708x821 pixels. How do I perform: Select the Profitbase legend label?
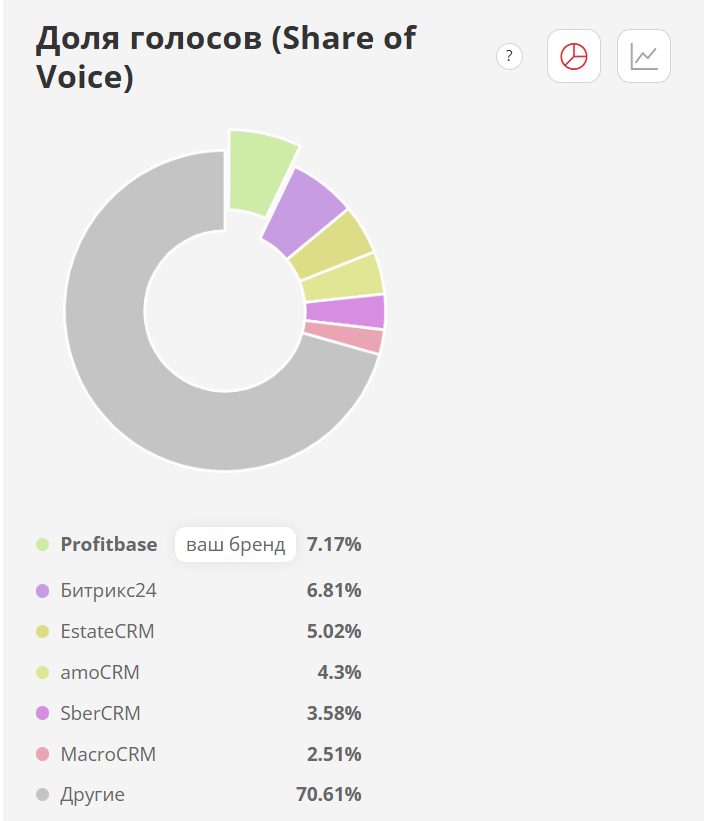tap(109, 545)
